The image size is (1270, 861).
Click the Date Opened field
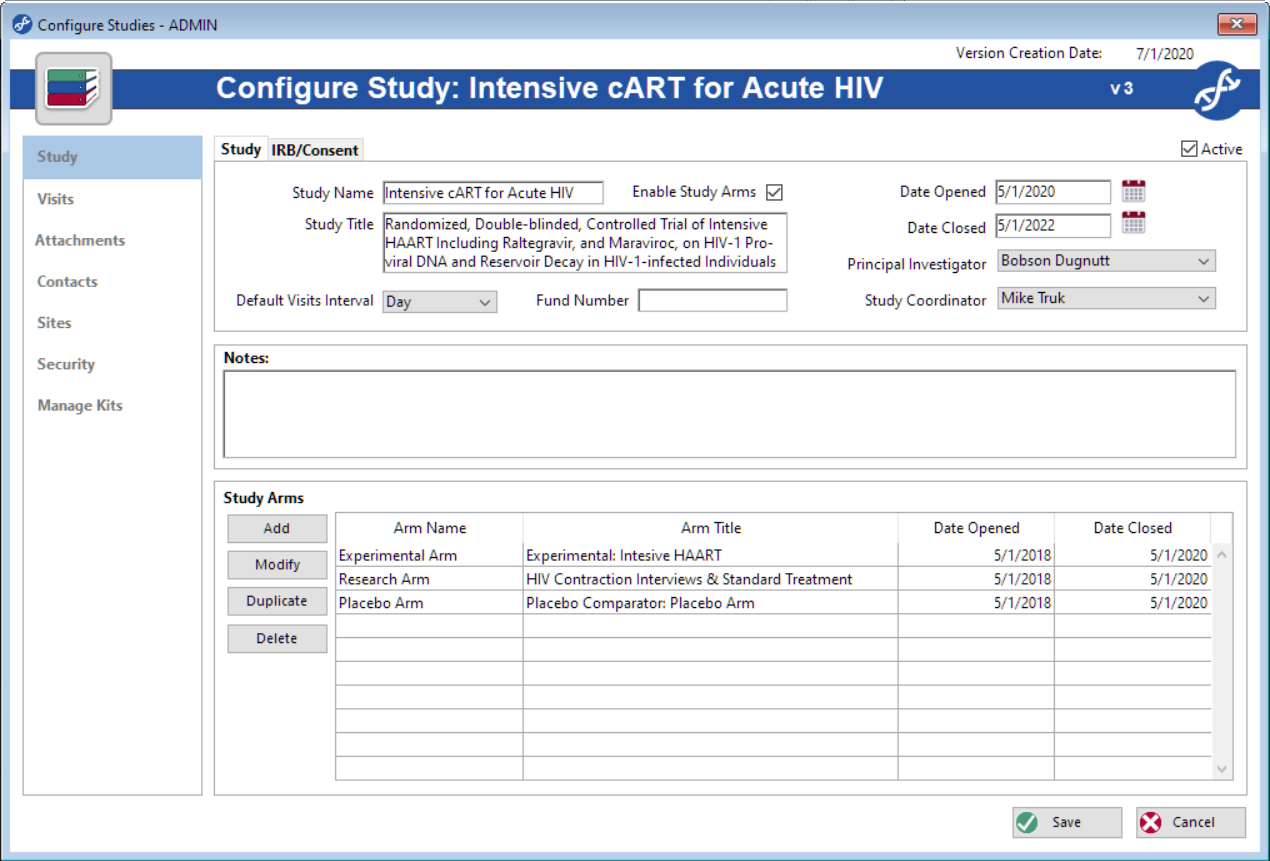pos(1054,192)
